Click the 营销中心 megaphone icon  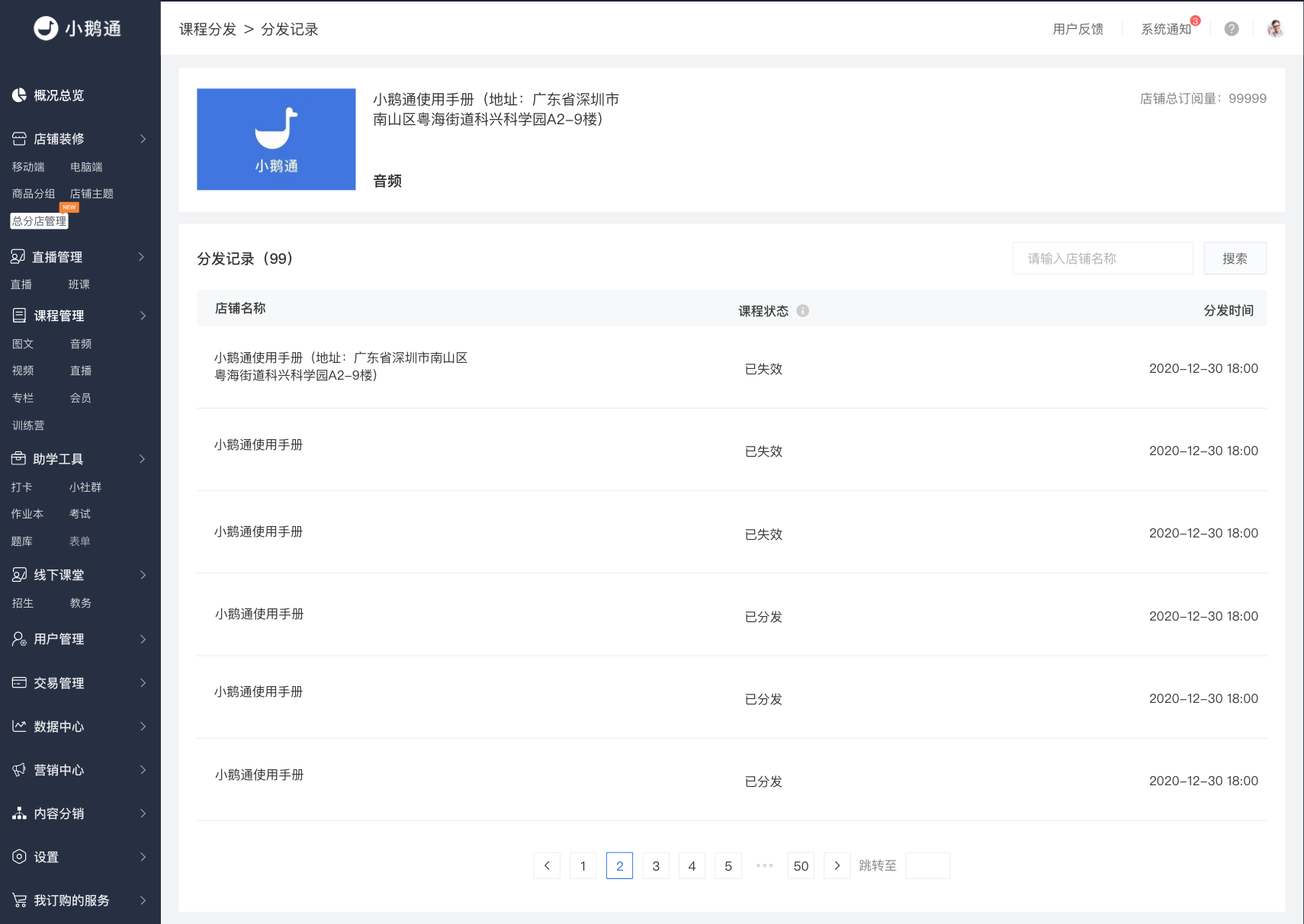pyautogui.click(x=19, y=770)
